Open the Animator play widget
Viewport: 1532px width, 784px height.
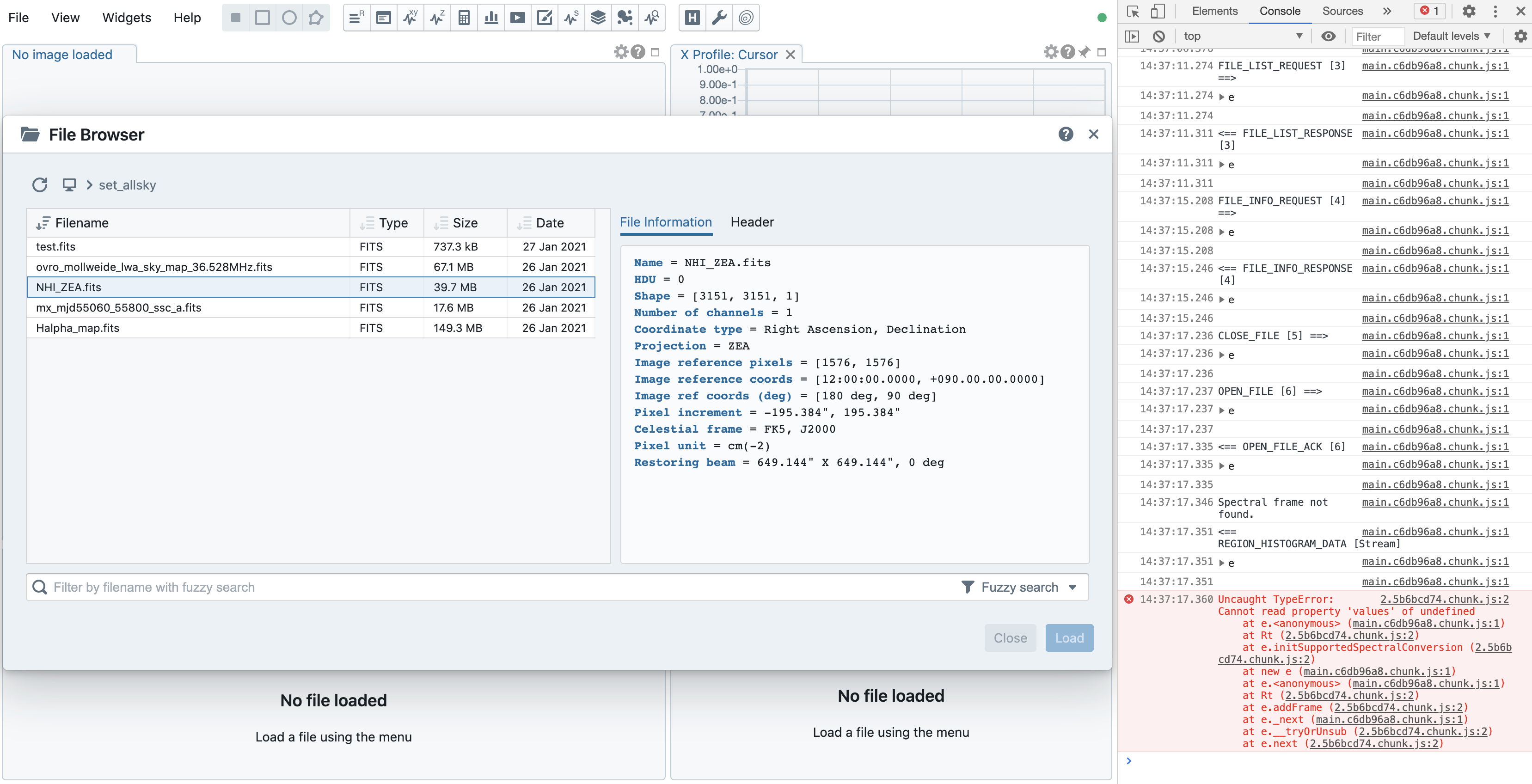tap(517, 18)
